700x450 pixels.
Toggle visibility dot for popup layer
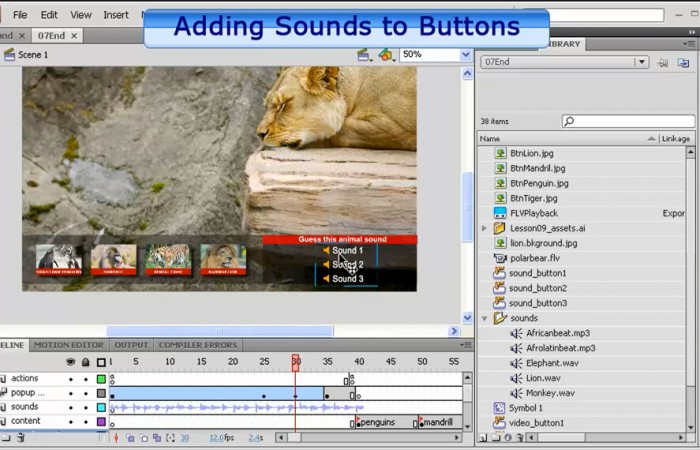71,393
